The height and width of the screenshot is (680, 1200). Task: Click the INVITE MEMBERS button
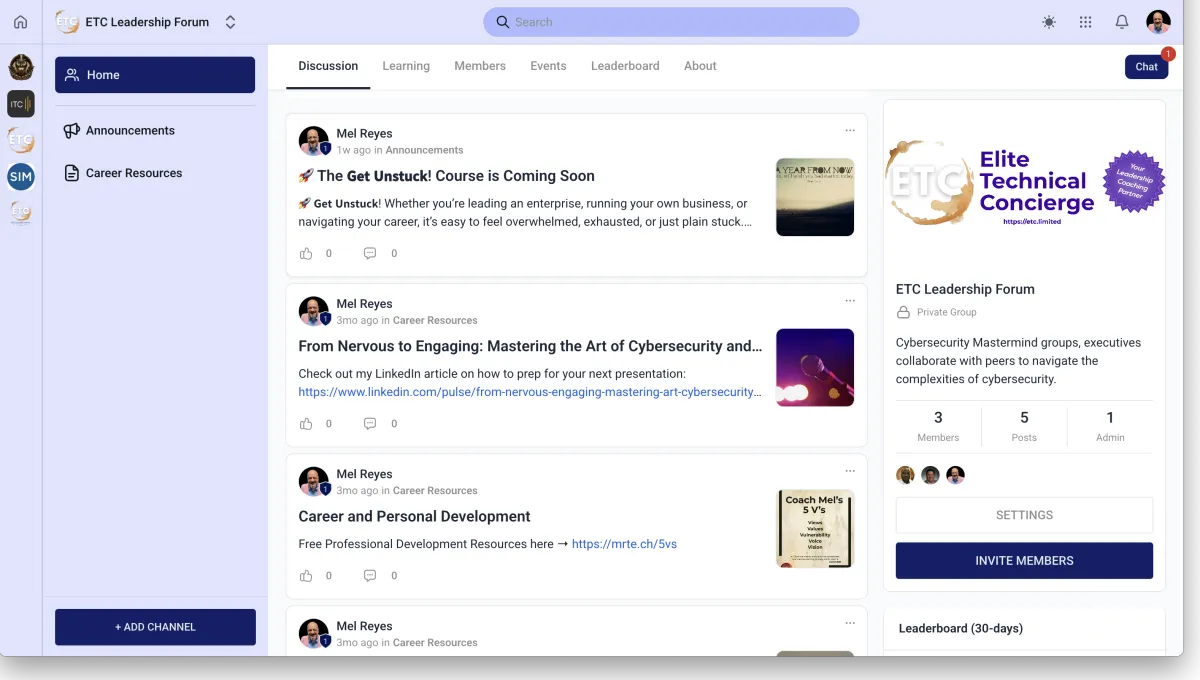[1024, 561]
